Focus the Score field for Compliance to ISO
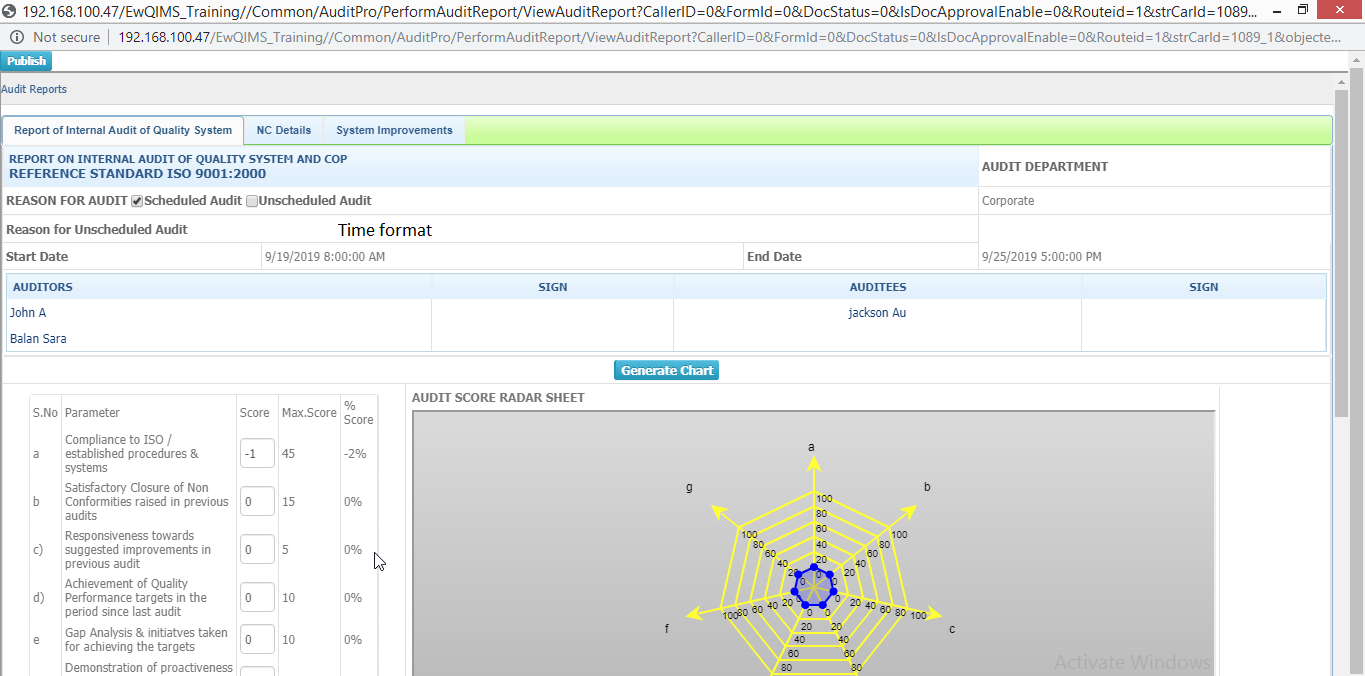 pyautogui.click(x=257, y=453)
